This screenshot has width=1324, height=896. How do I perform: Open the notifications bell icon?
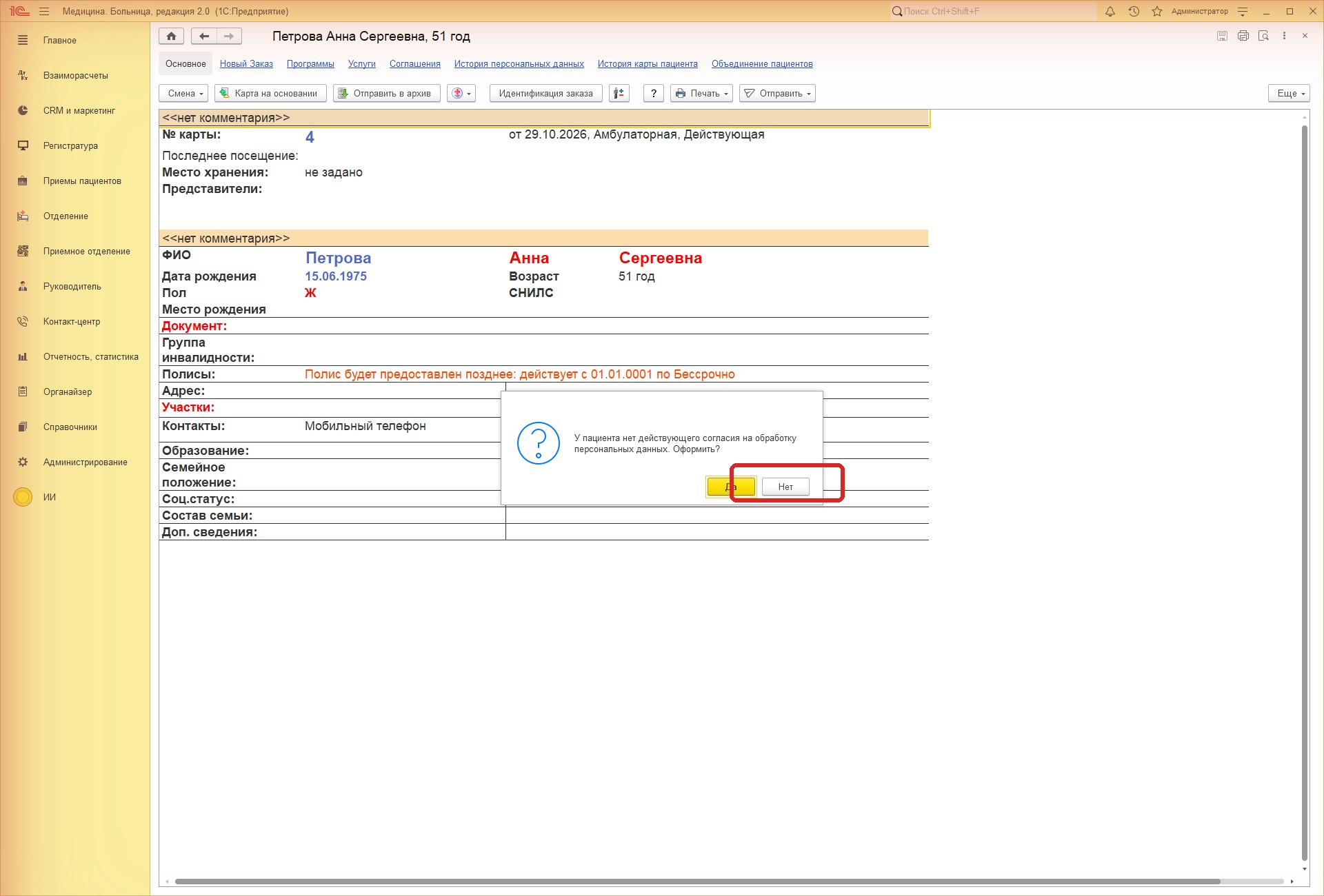pos(1110,12)
